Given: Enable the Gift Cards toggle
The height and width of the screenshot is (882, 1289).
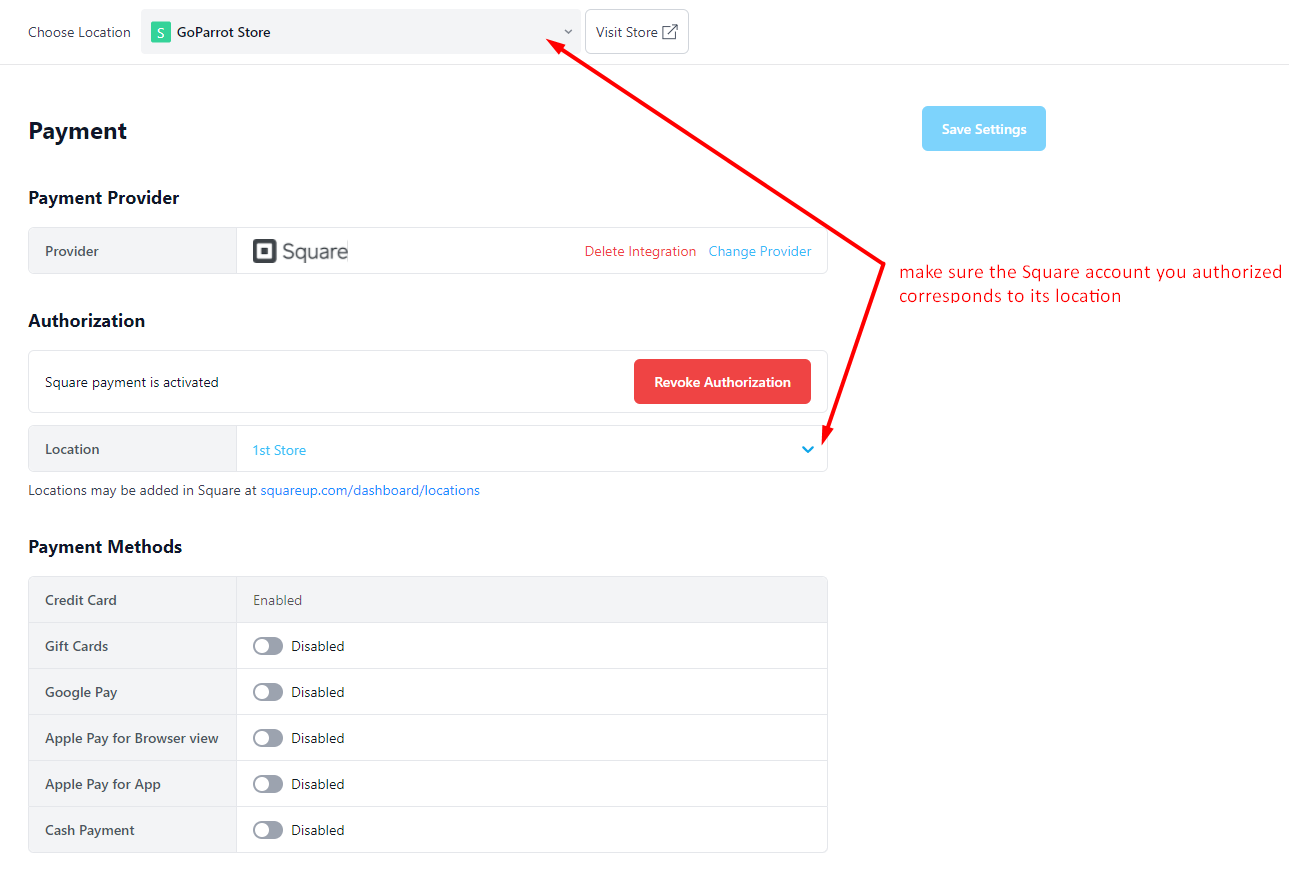Looking at the screenshot, I should pos(268,646).
